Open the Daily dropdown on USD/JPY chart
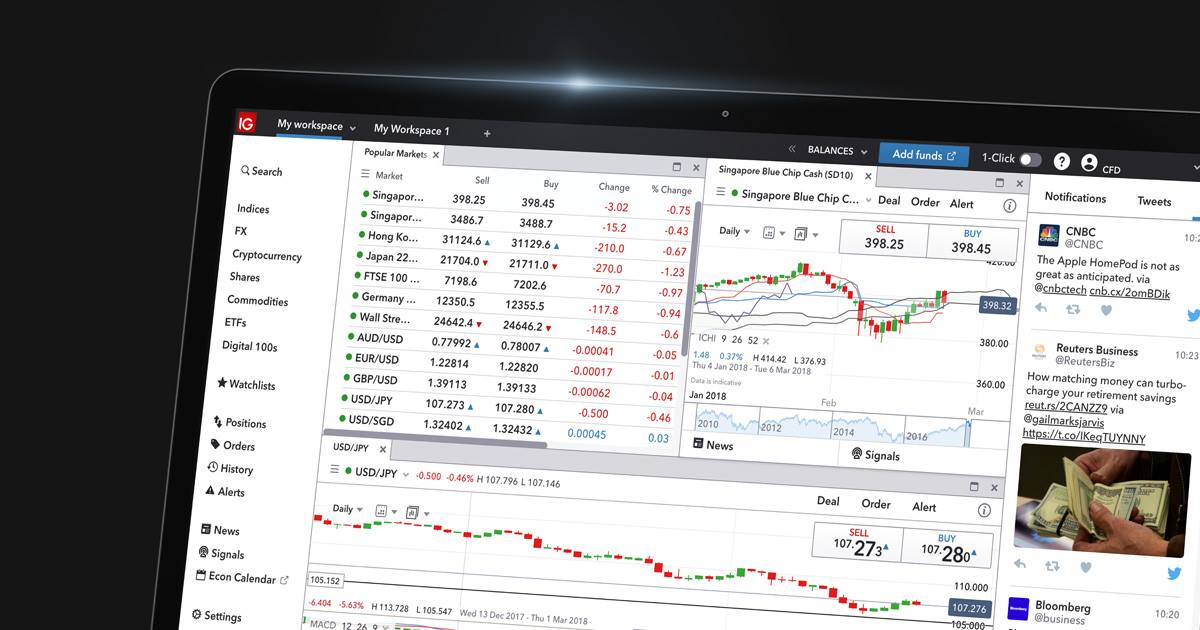Viewport: 1200px width, 630px height. point(348,509)
